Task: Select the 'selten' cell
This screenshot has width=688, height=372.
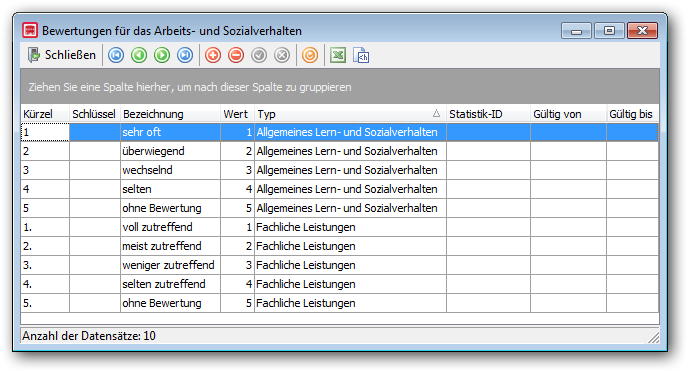Action: [170, 189]
